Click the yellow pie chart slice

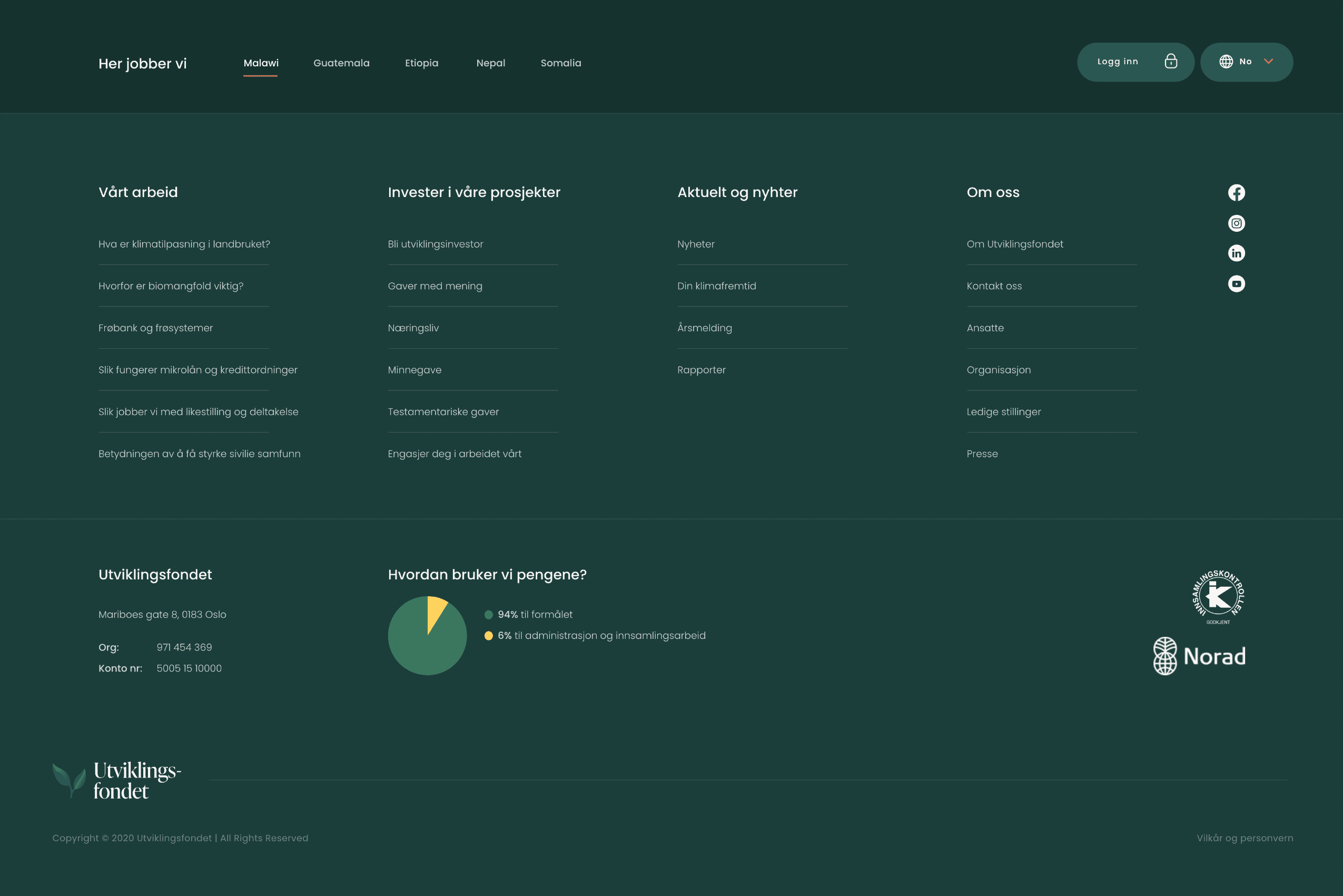click(x=435, y=612)
